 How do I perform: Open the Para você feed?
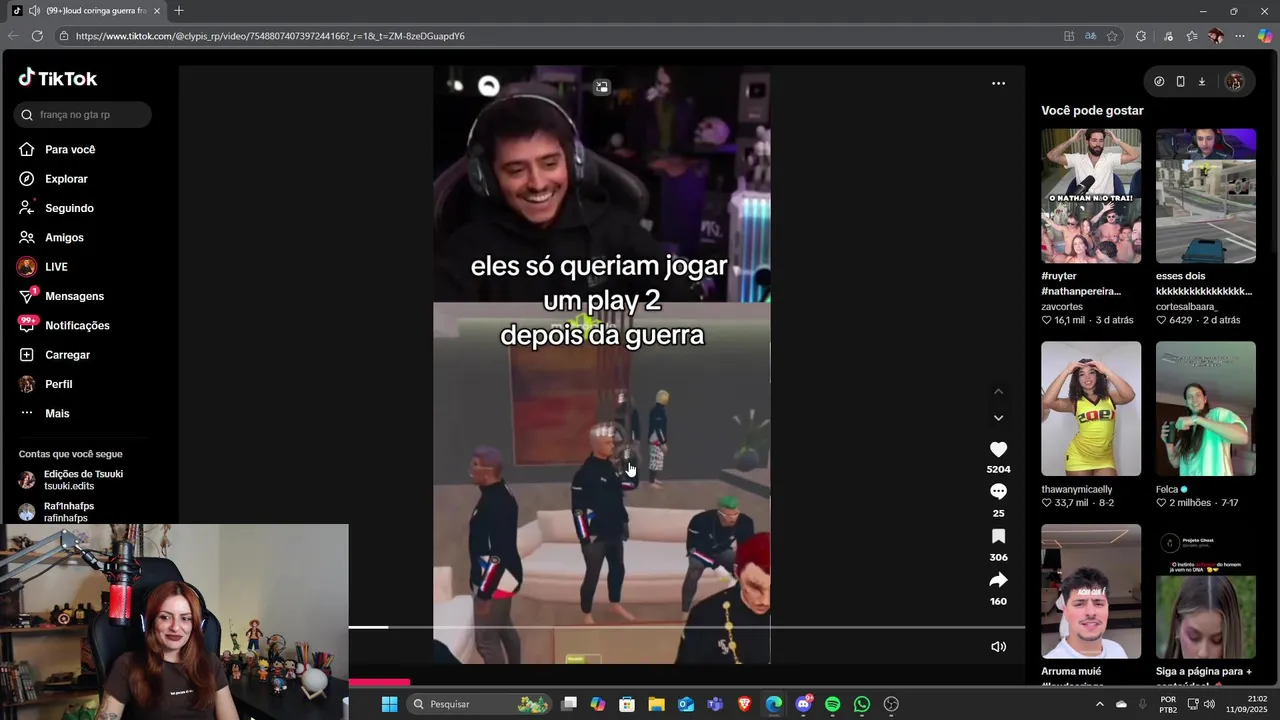(x=56, y=149)
